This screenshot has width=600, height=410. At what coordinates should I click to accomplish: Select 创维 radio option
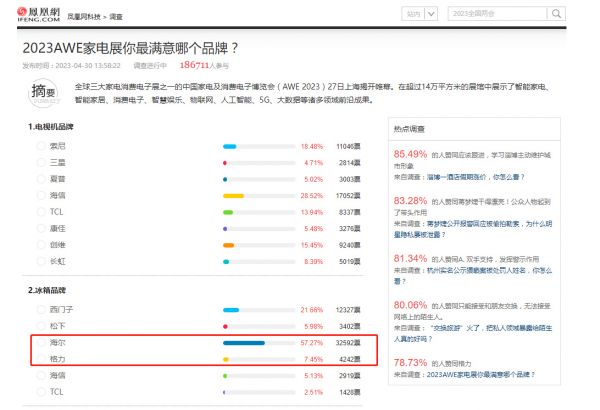coord(41,245)
